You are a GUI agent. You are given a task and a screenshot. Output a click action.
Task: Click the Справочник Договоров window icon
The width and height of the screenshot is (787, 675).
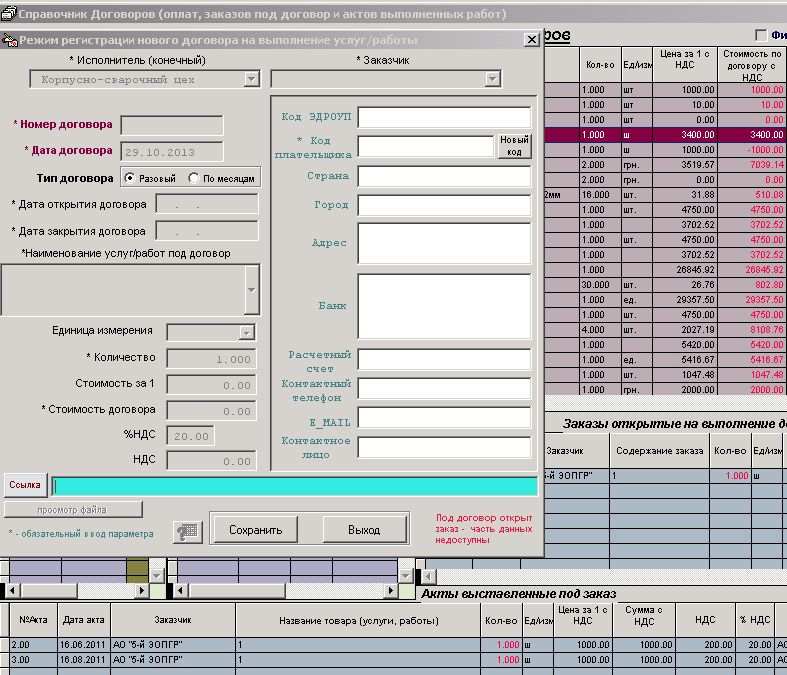tap(9, 14)
